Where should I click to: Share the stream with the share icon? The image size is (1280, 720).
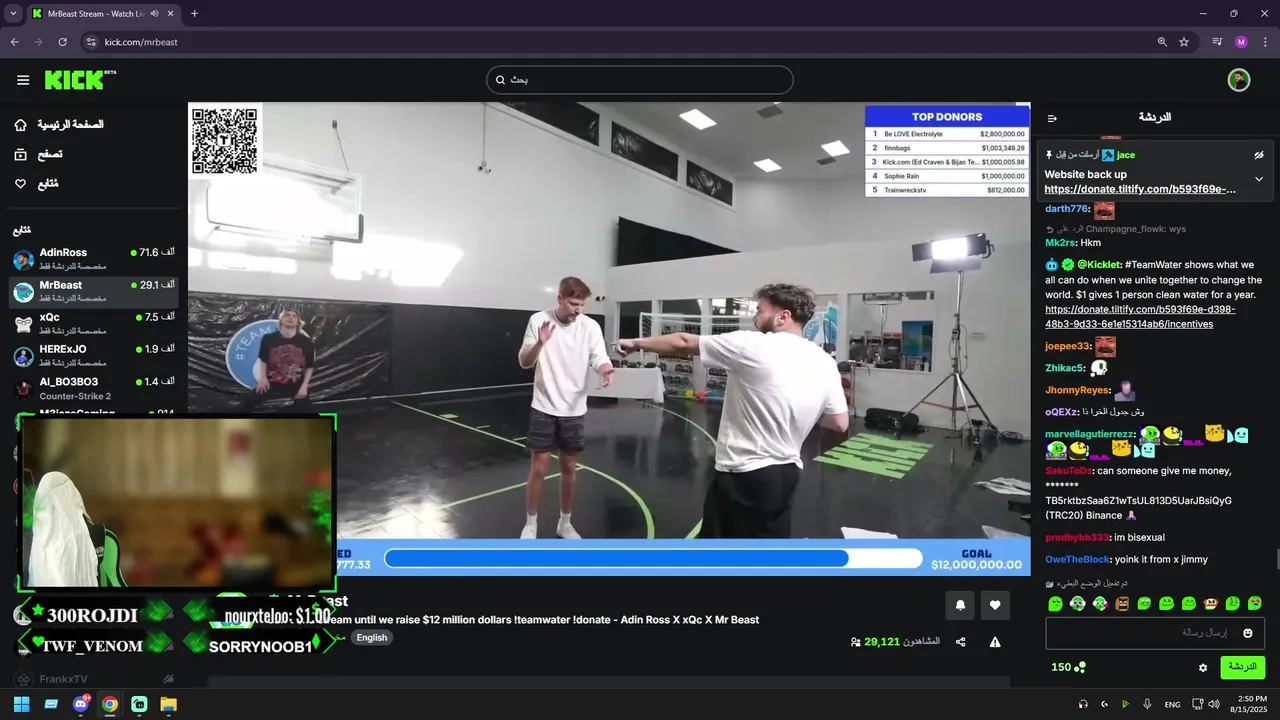[961, 642]
